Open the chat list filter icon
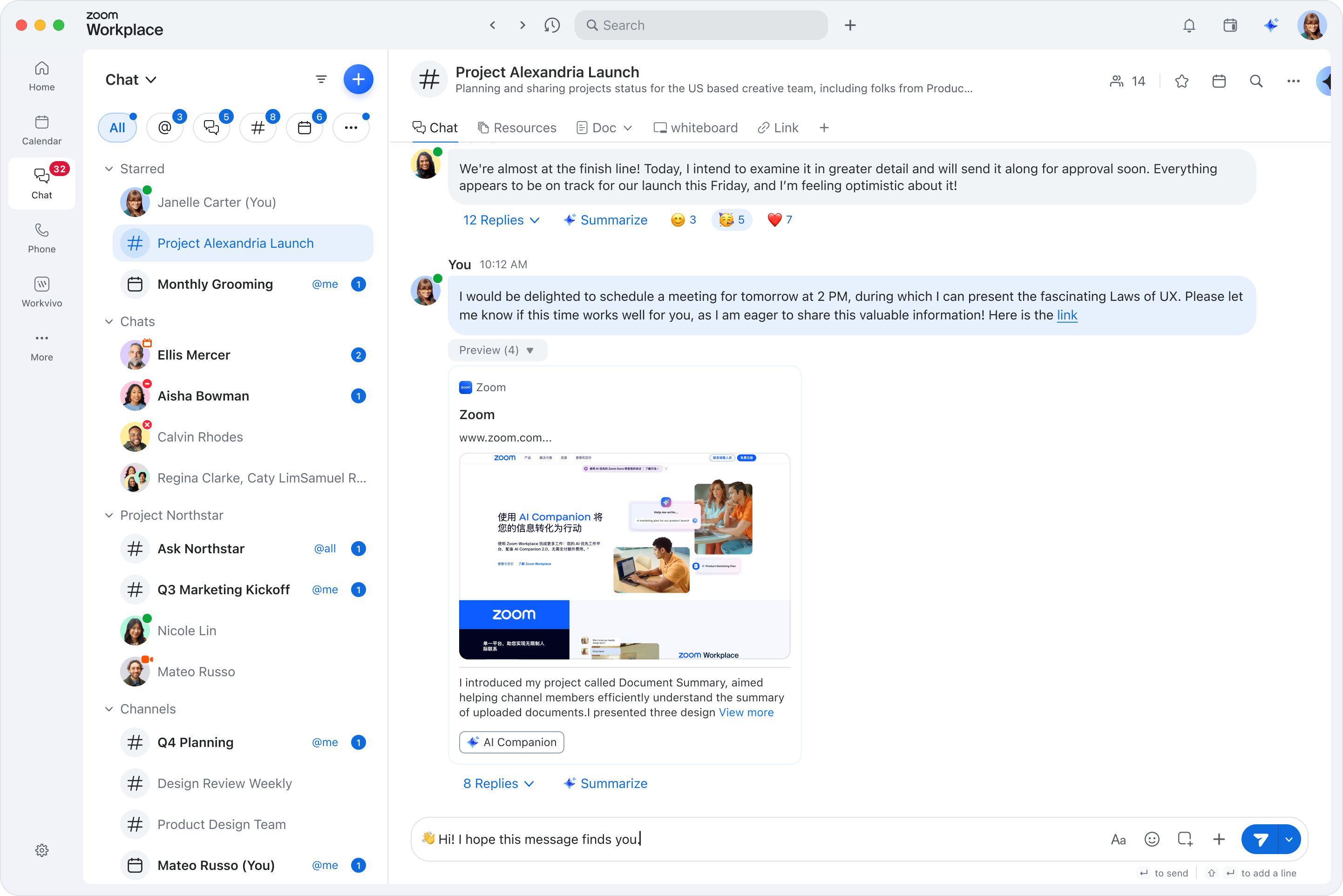 click(x=321, y=80)
